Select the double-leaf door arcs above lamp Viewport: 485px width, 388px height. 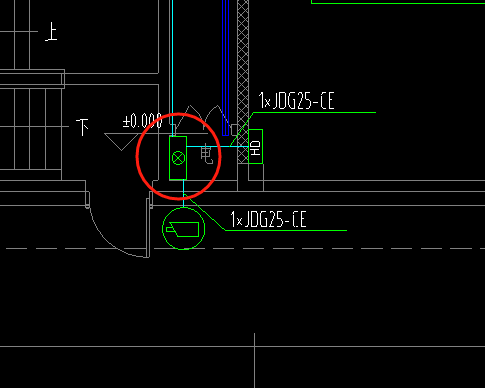pos(203,119)
